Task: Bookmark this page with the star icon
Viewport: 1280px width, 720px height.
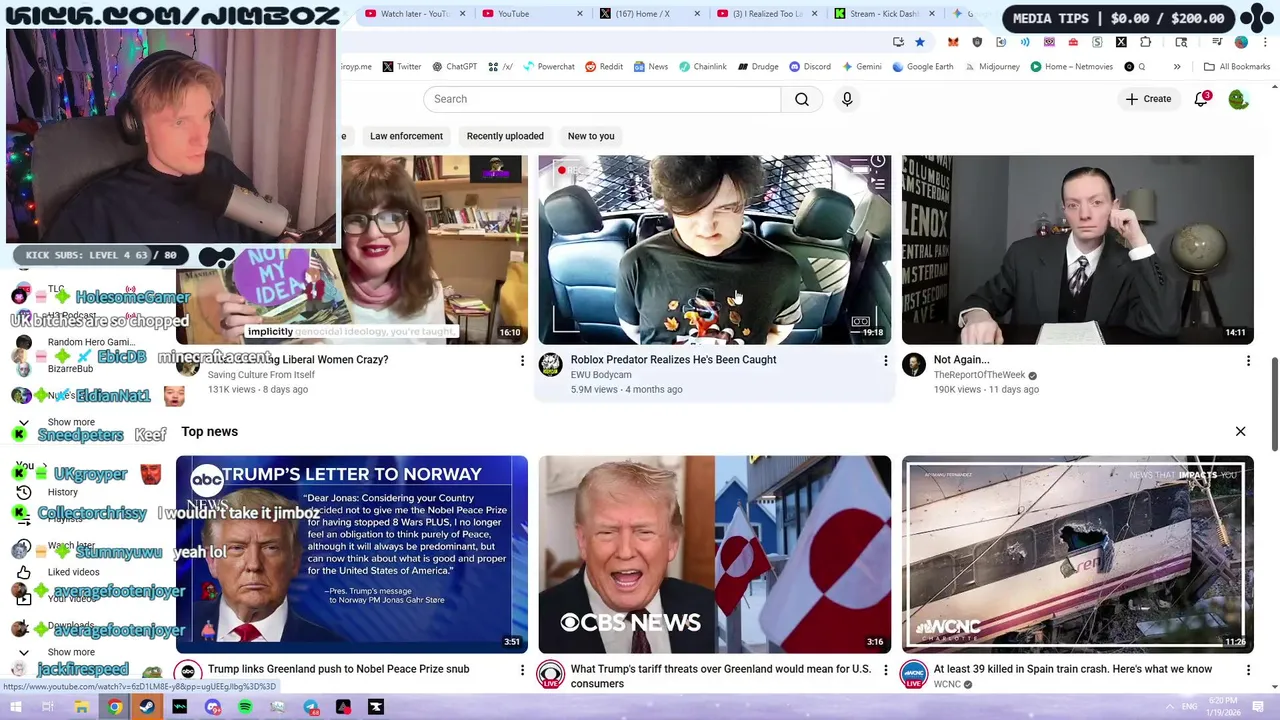Action: [x=920, y=42]
